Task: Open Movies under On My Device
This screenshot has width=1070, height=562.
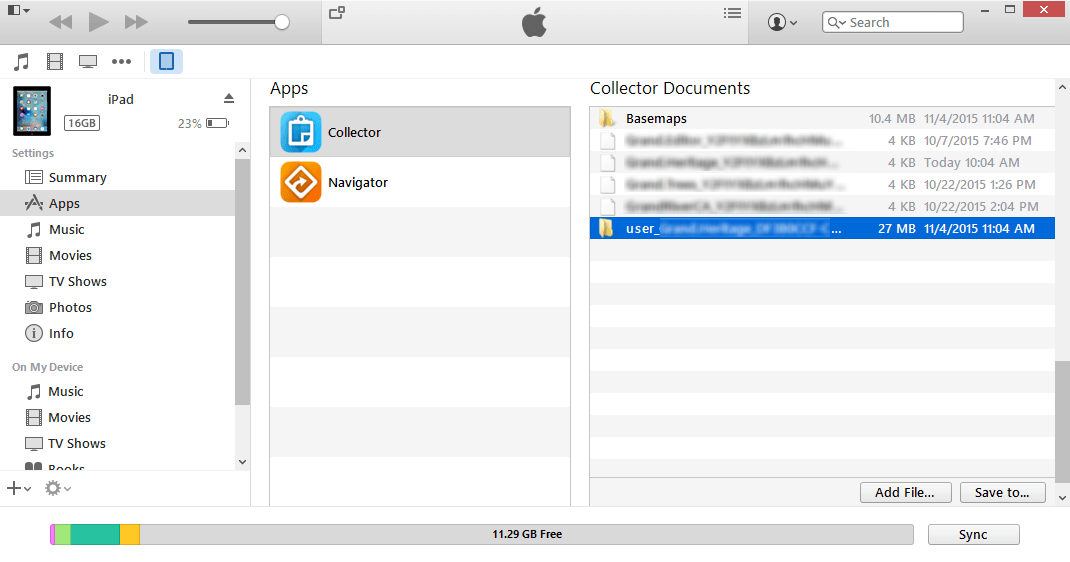Action: pos(117,417)
